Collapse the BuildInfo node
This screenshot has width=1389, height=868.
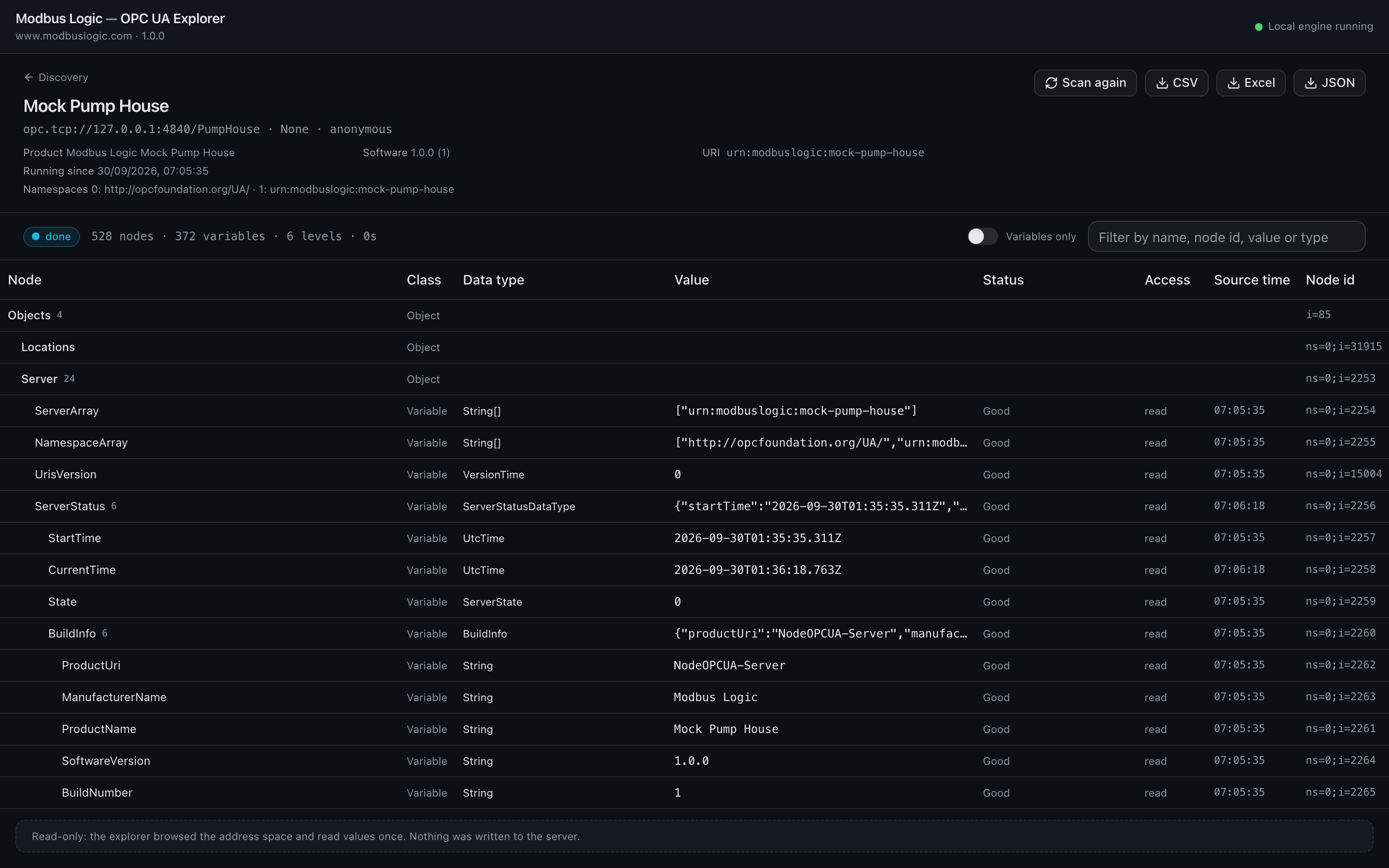[72, 634]
